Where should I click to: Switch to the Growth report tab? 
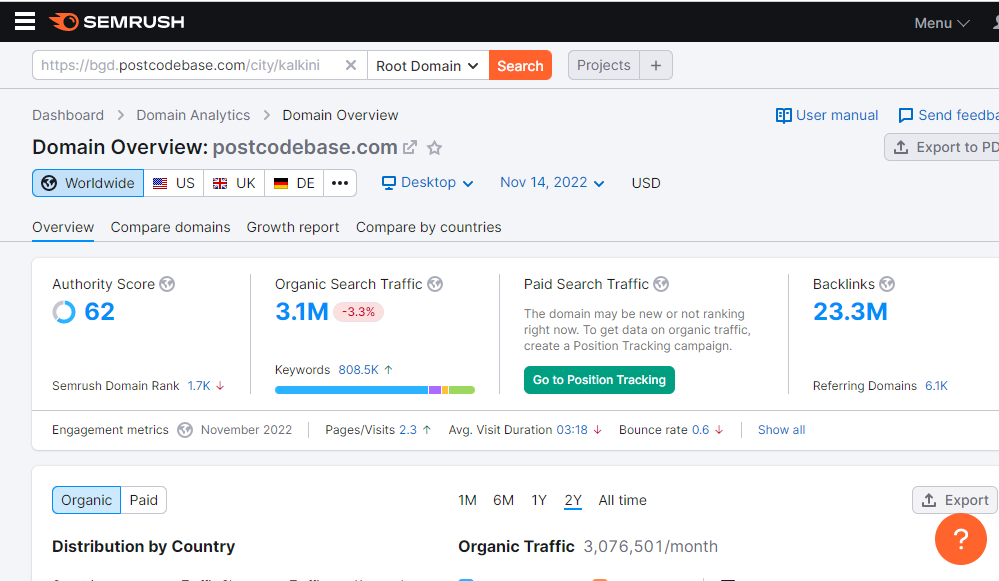click(x=293, y=227)
